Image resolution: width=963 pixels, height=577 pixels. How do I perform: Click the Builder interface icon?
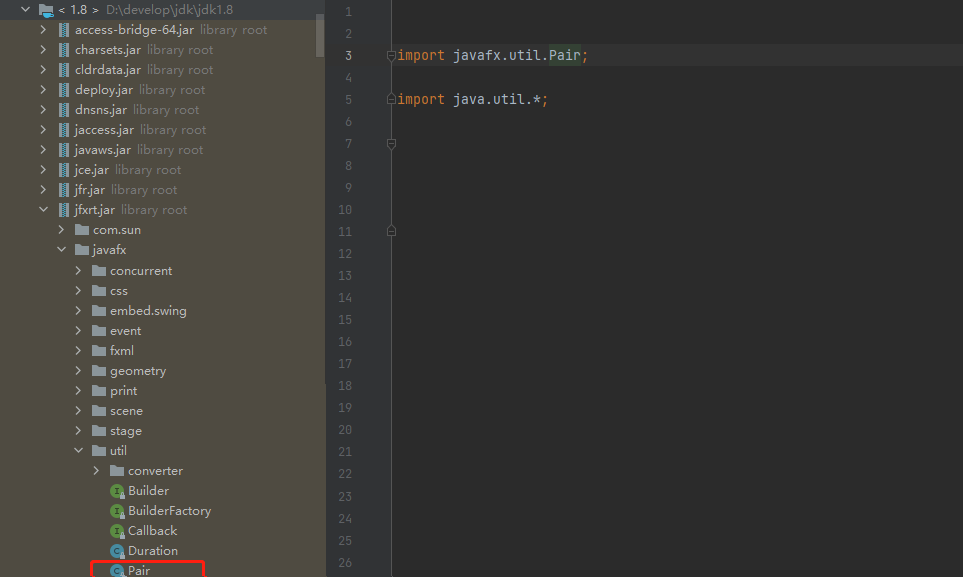(117, 491)
